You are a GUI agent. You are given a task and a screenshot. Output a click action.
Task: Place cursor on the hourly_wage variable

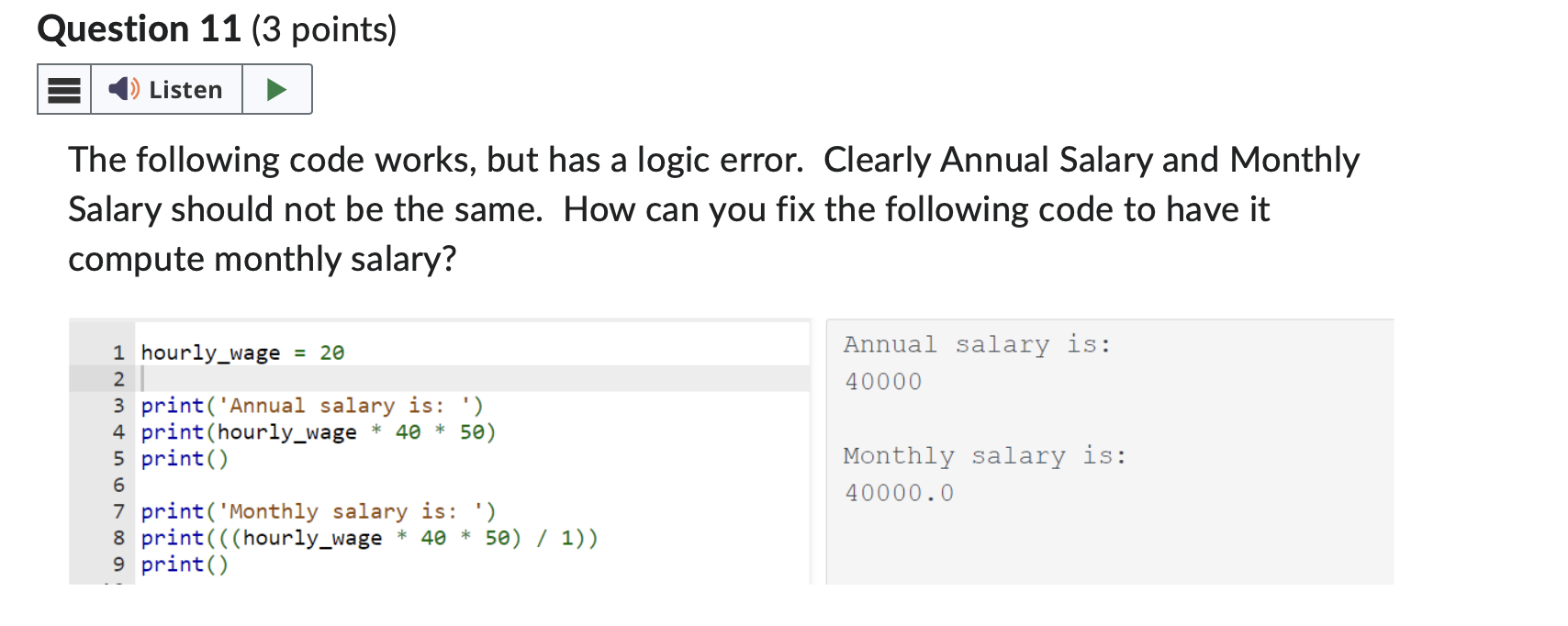pyautogui.click(x=203, y=352)
